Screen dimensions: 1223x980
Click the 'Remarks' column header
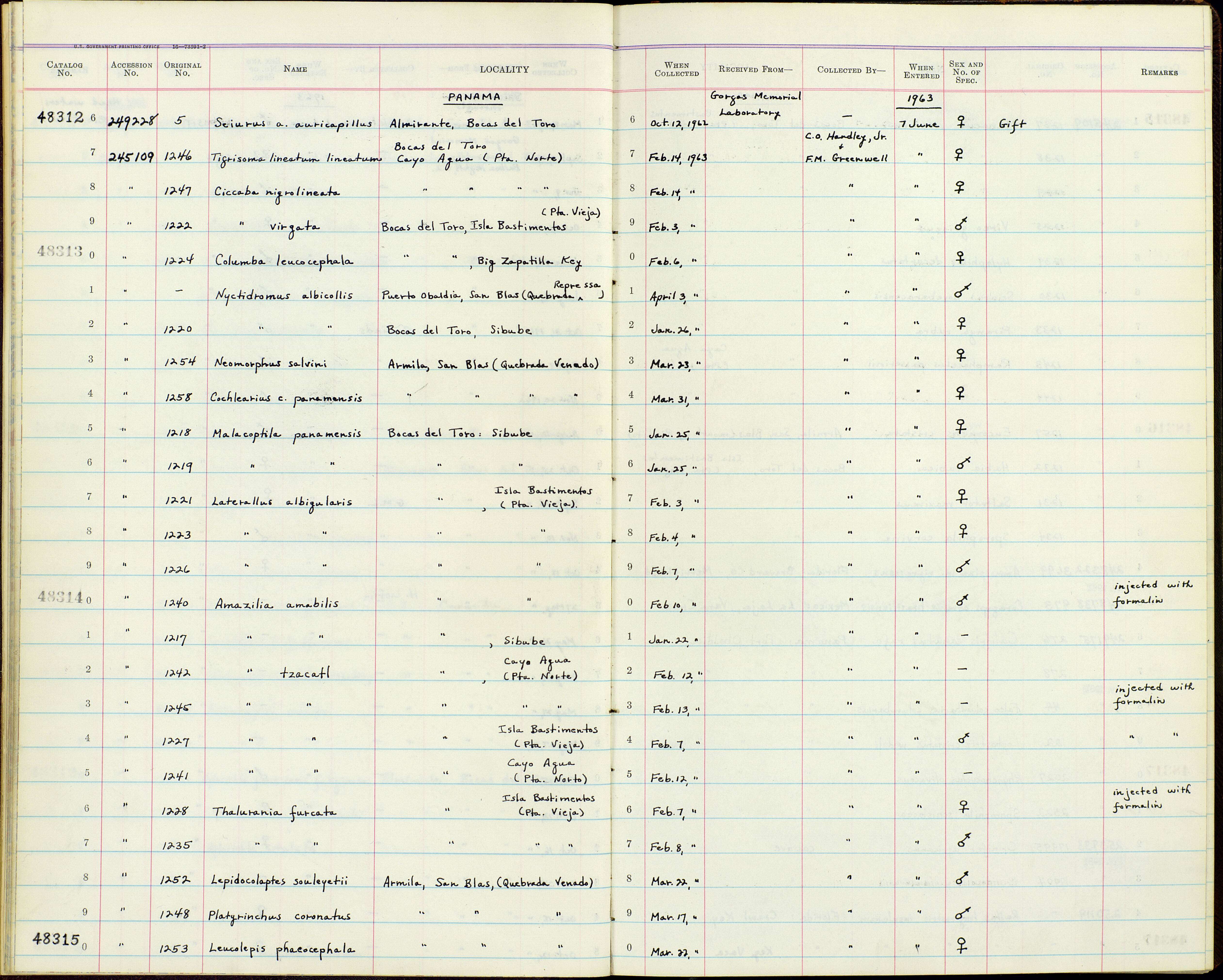click(1159, 72)
